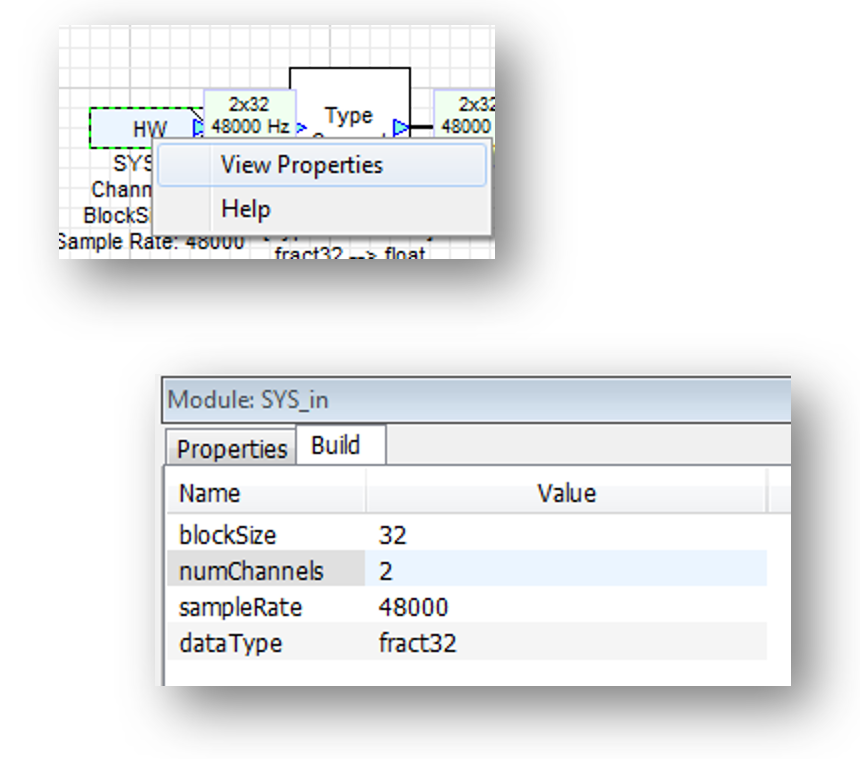Click the HW block output pin

tap(198, 128)
